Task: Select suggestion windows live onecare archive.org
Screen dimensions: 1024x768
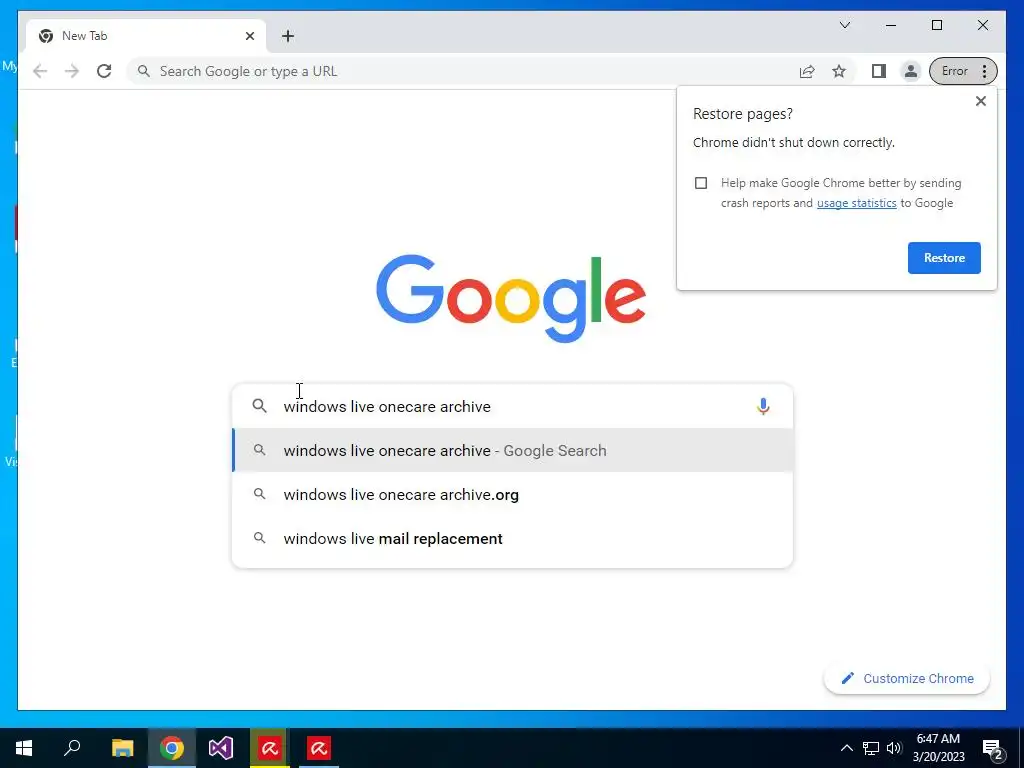Action: point(513,494)
